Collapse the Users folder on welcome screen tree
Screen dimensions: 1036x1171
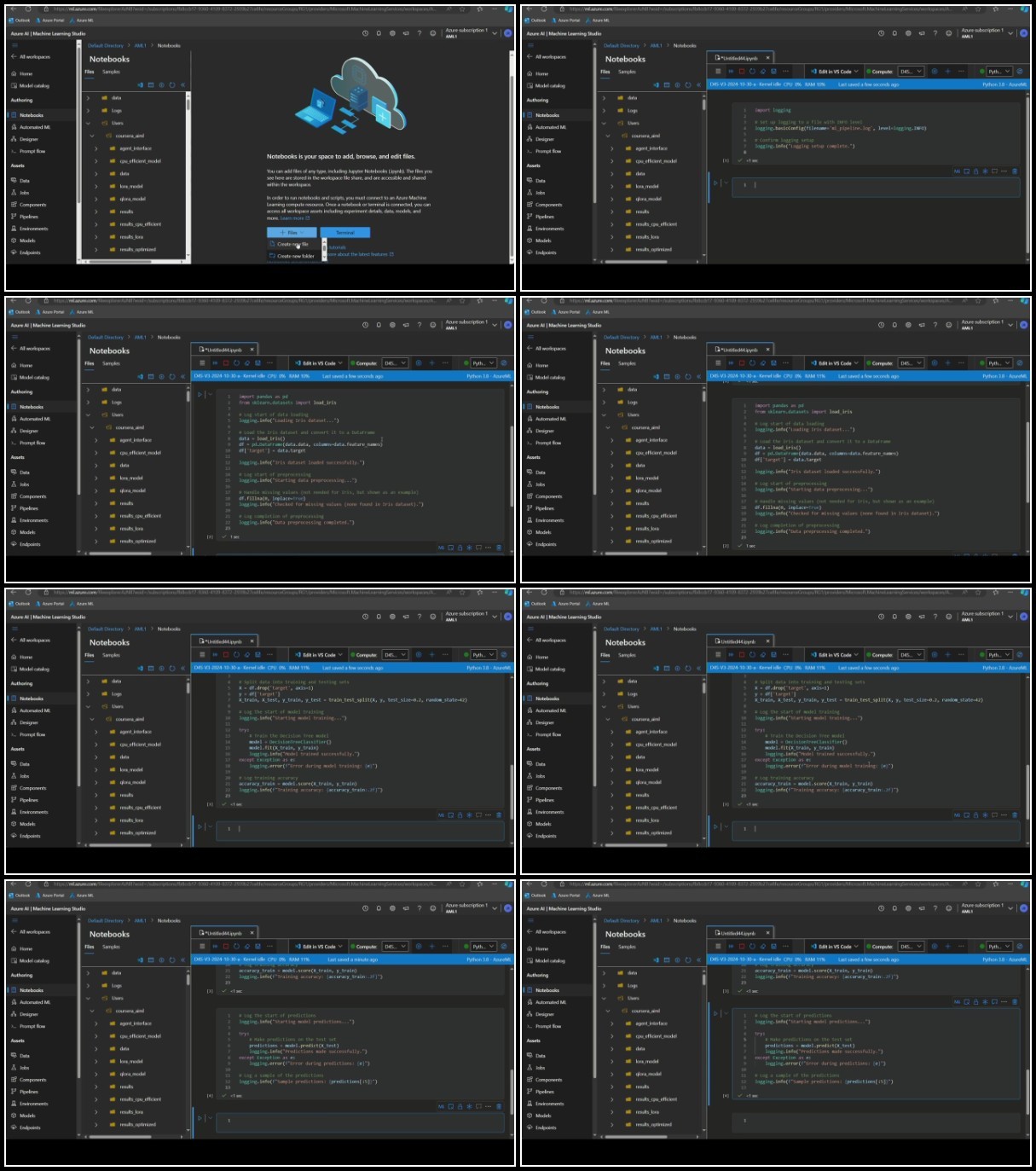pyautogui.click(x=88, y=123)
